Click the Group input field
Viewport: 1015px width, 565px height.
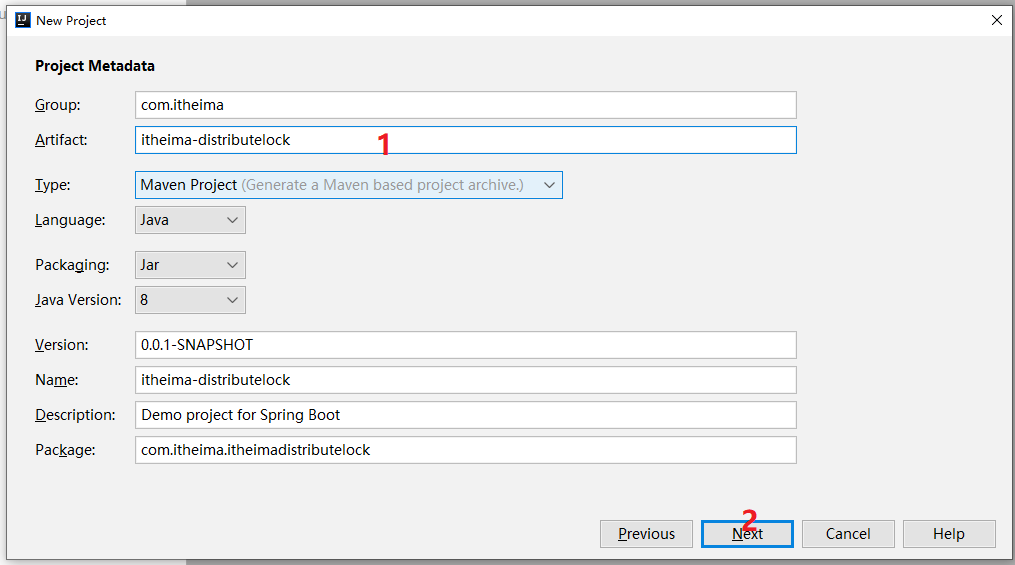coord(465,105)
